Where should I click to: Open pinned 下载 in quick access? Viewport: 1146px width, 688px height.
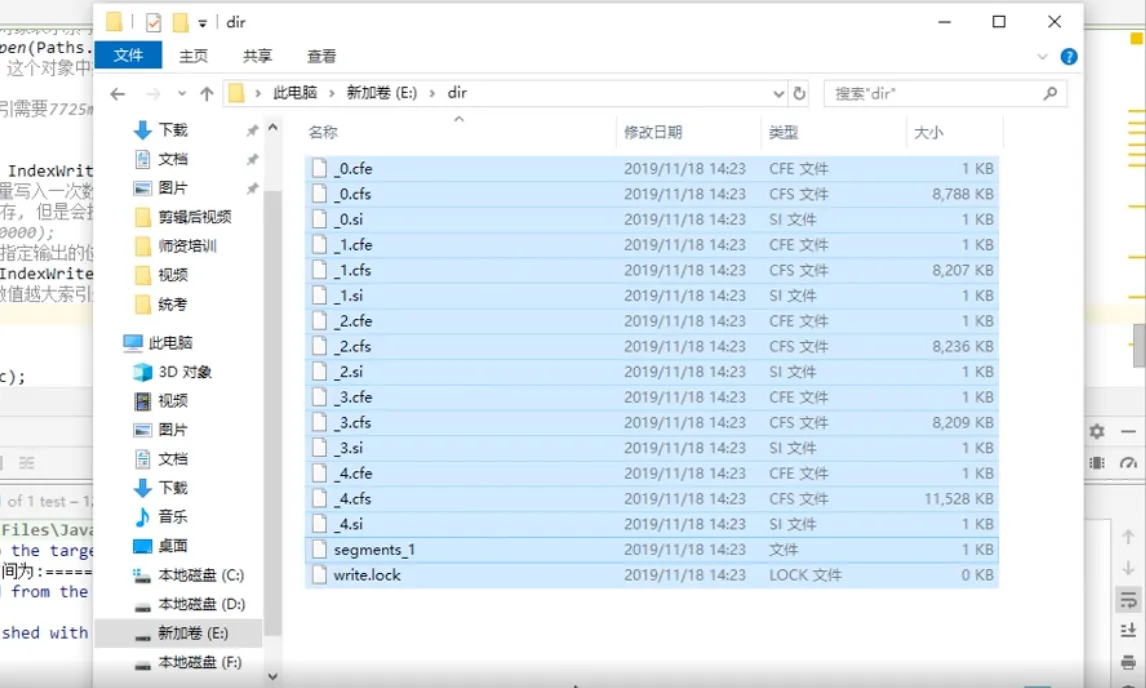click(x=172, y=130)
